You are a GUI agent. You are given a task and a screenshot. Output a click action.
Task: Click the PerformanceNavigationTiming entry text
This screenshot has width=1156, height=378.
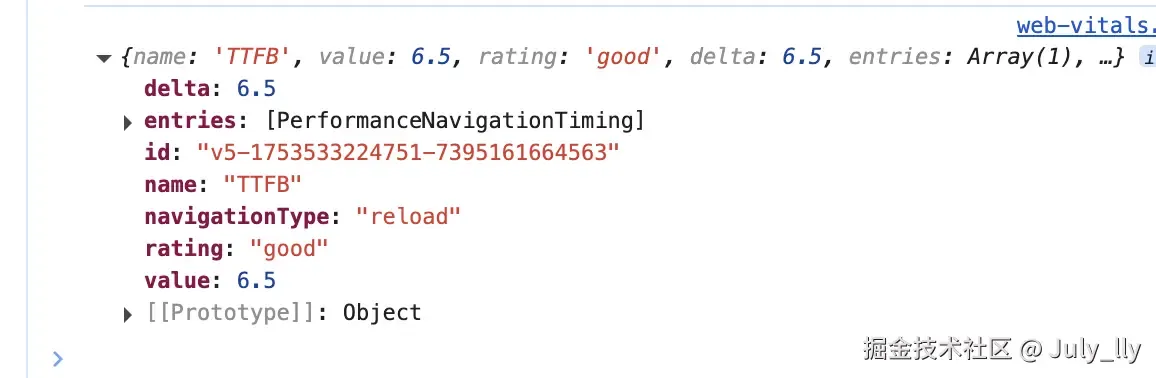(x=455, y=121)
